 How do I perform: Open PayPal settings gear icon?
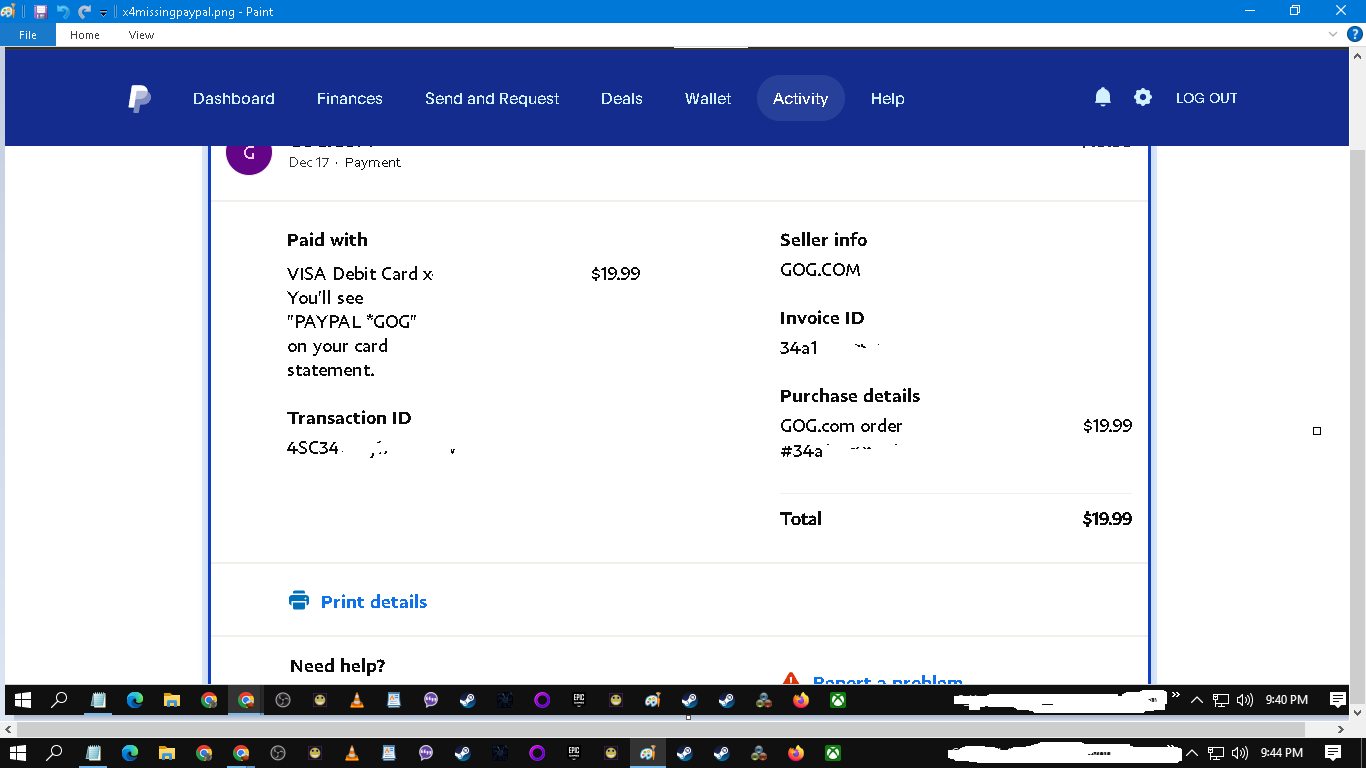(1143, 97)
